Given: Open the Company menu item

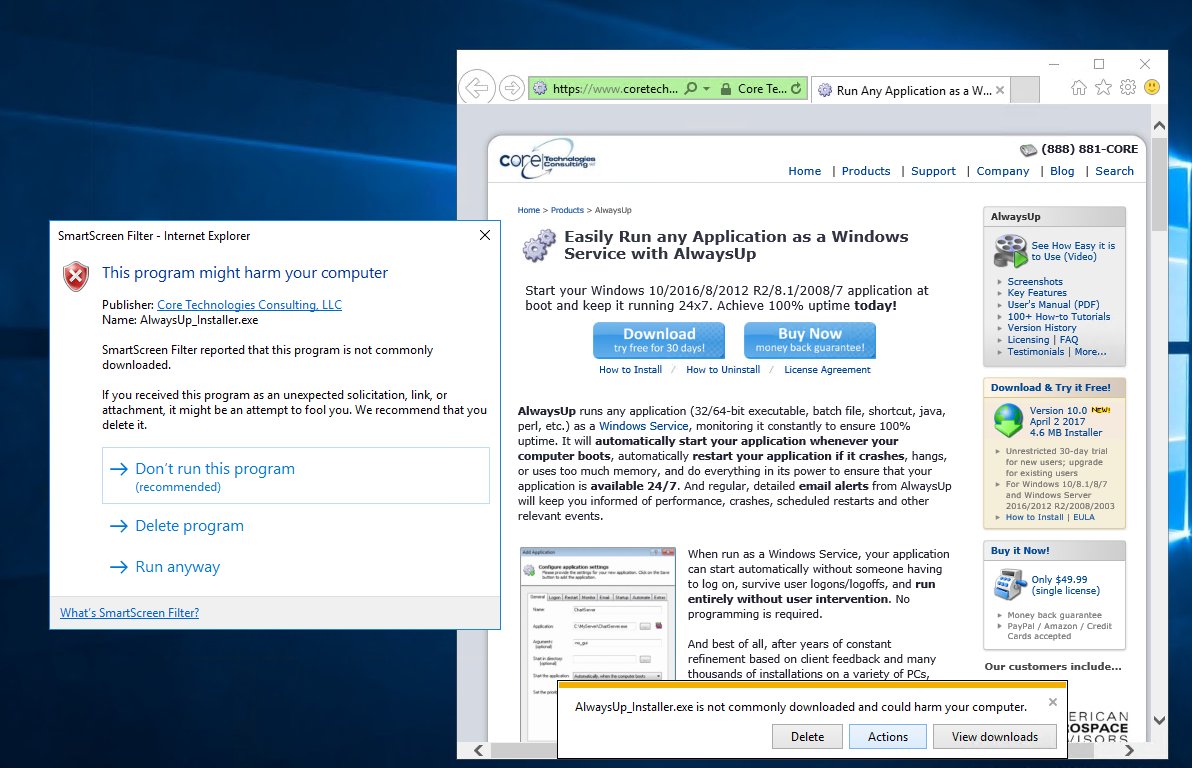Looking at the screenshot, I should pyautogui.click(x=1003, y=171).
